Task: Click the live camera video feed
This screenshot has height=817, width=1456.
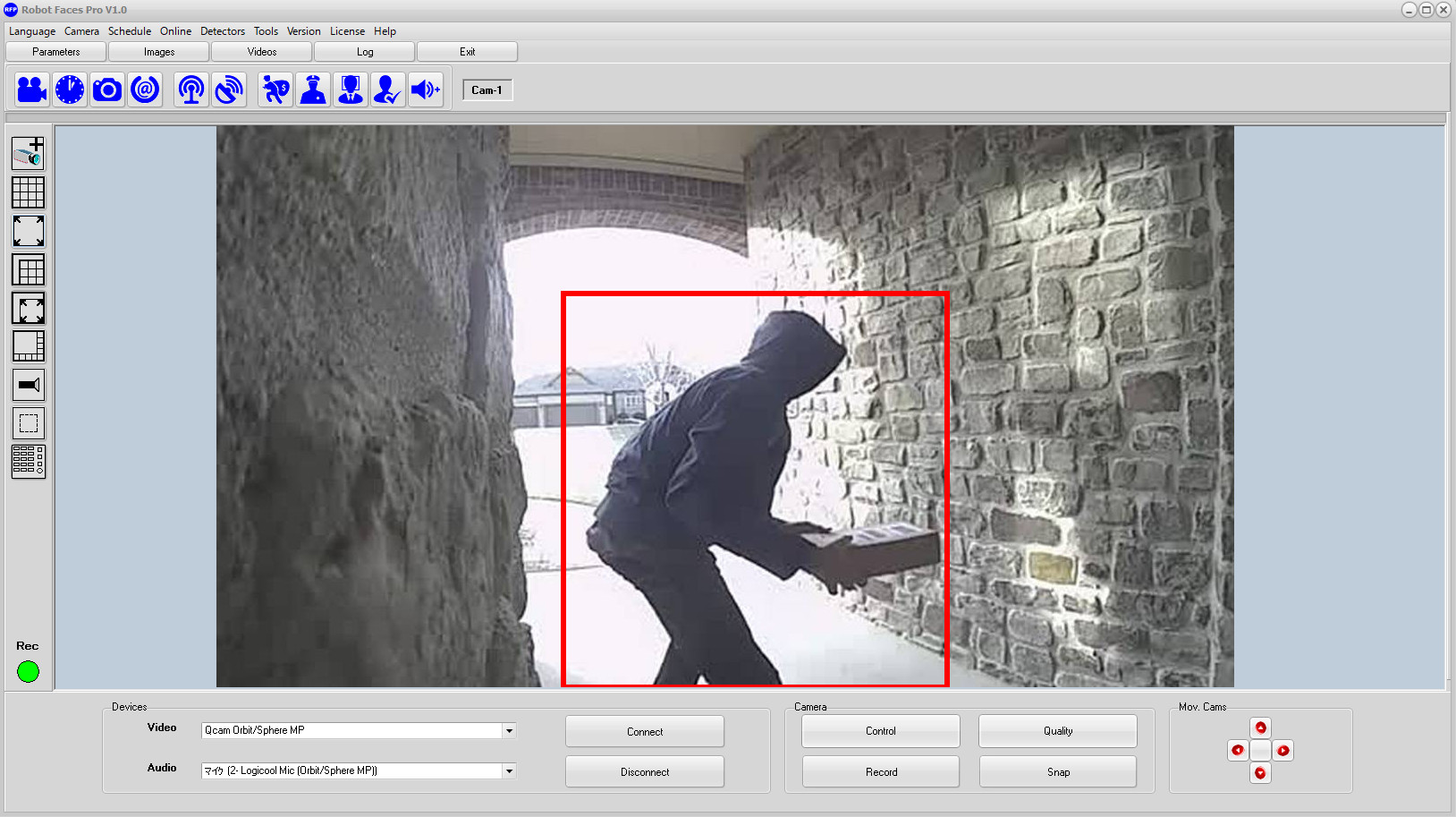Action: pos(725,406)
